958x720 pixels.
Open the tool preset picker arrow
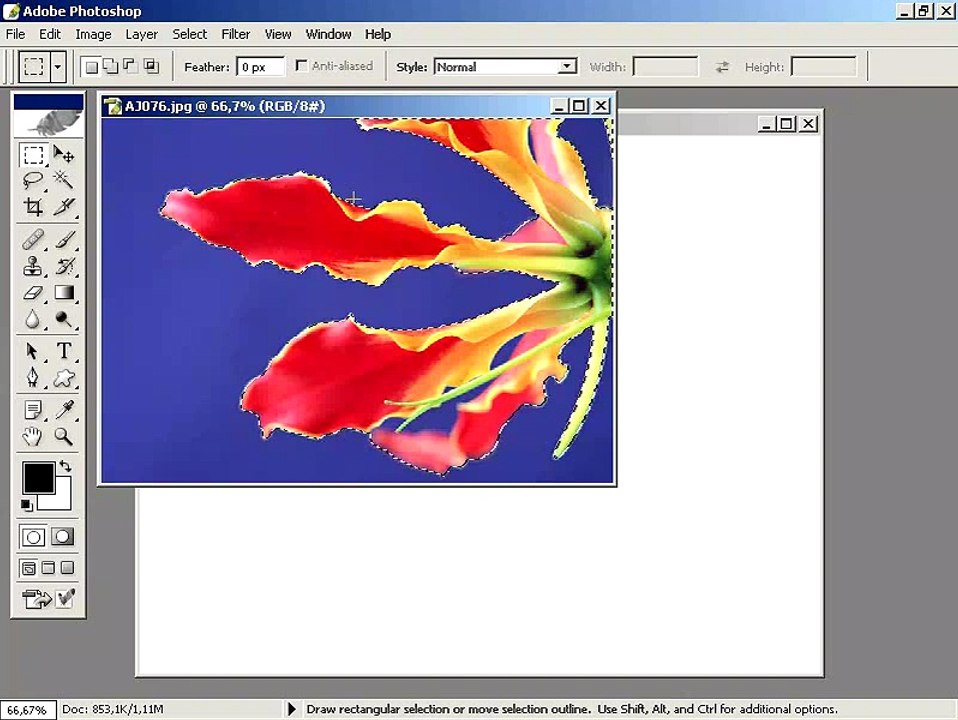(57, 66)
